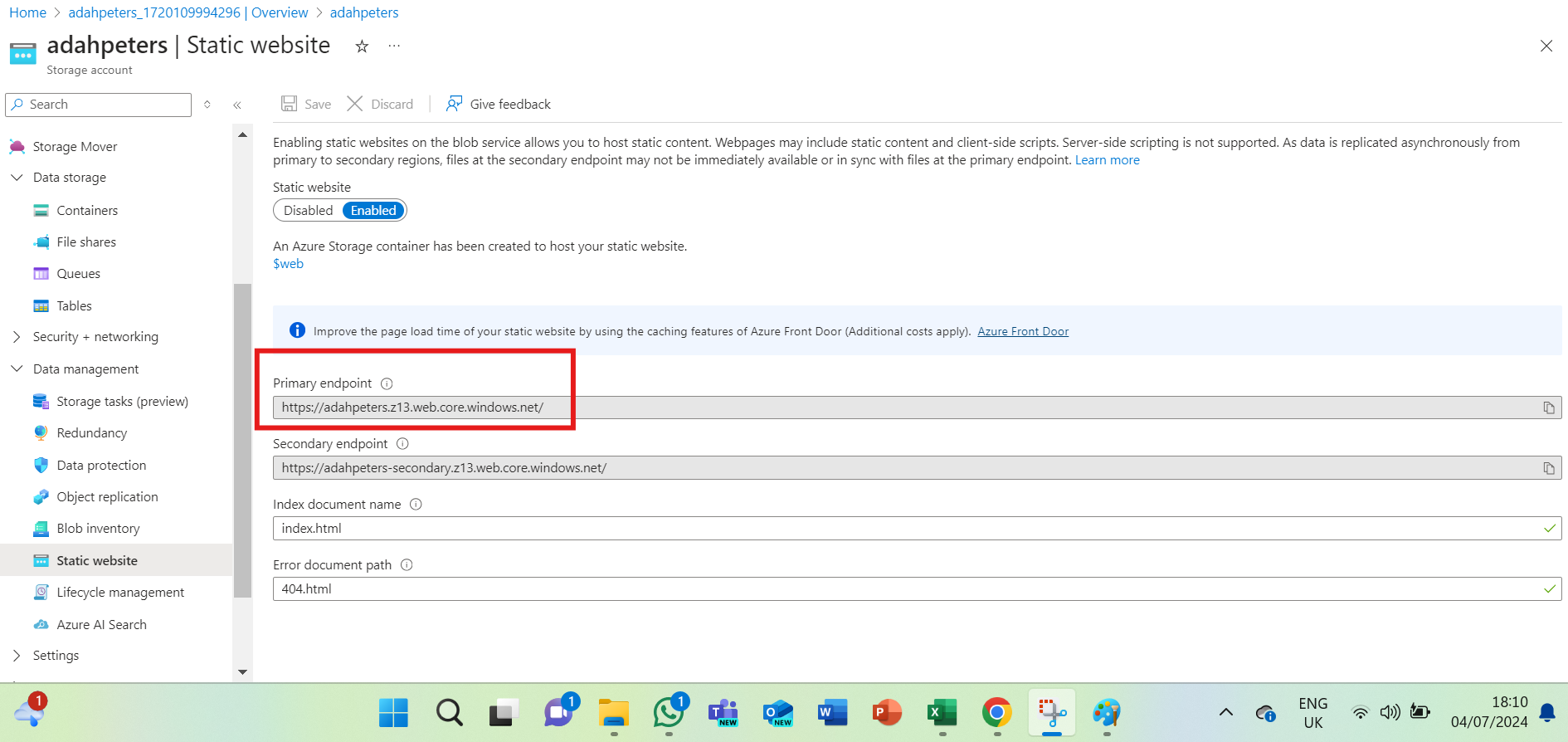Show info for Index document name

[416, 505]
